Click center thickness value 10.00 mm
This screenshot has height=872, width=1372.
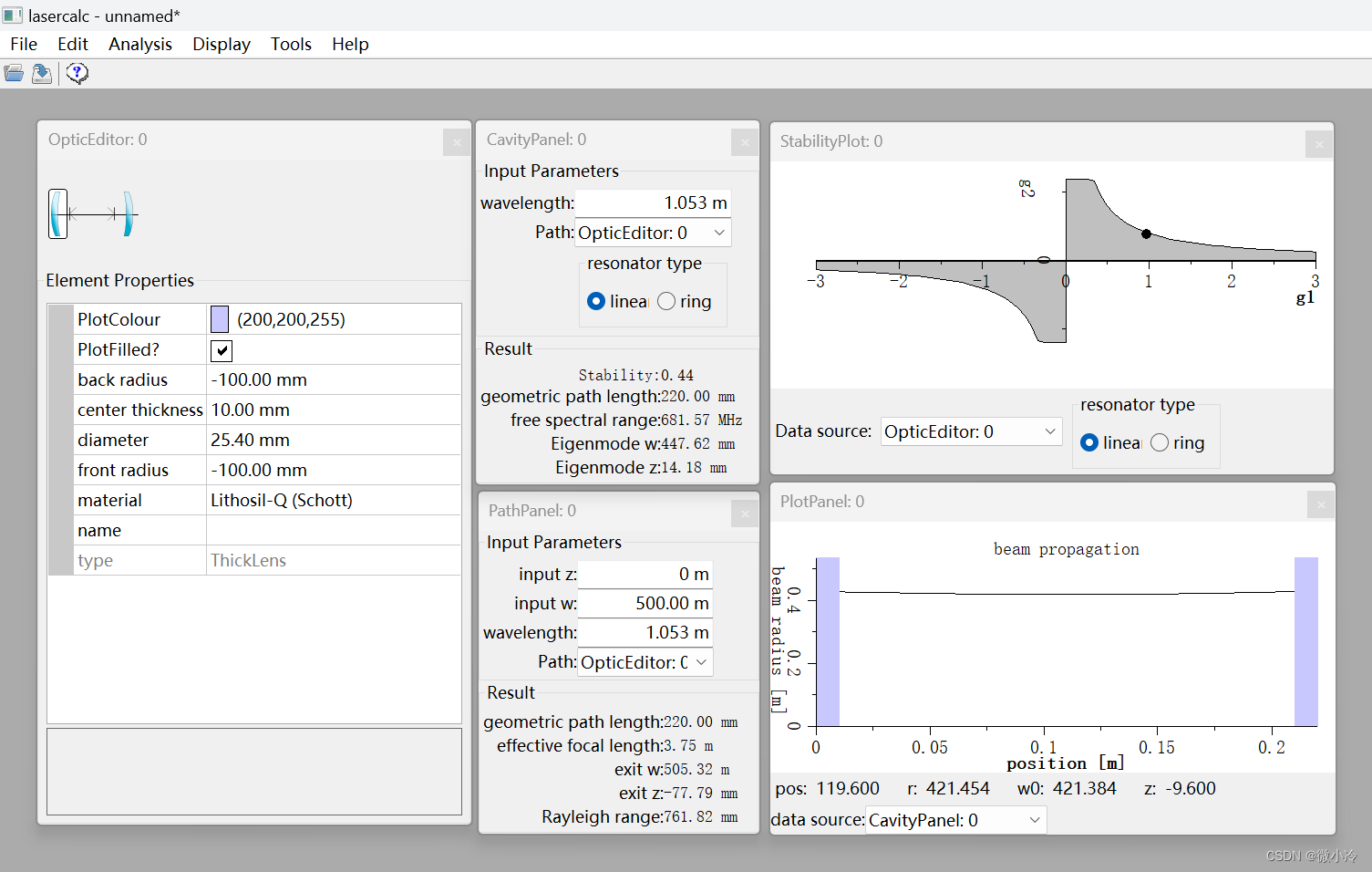(x=334, y=410)
